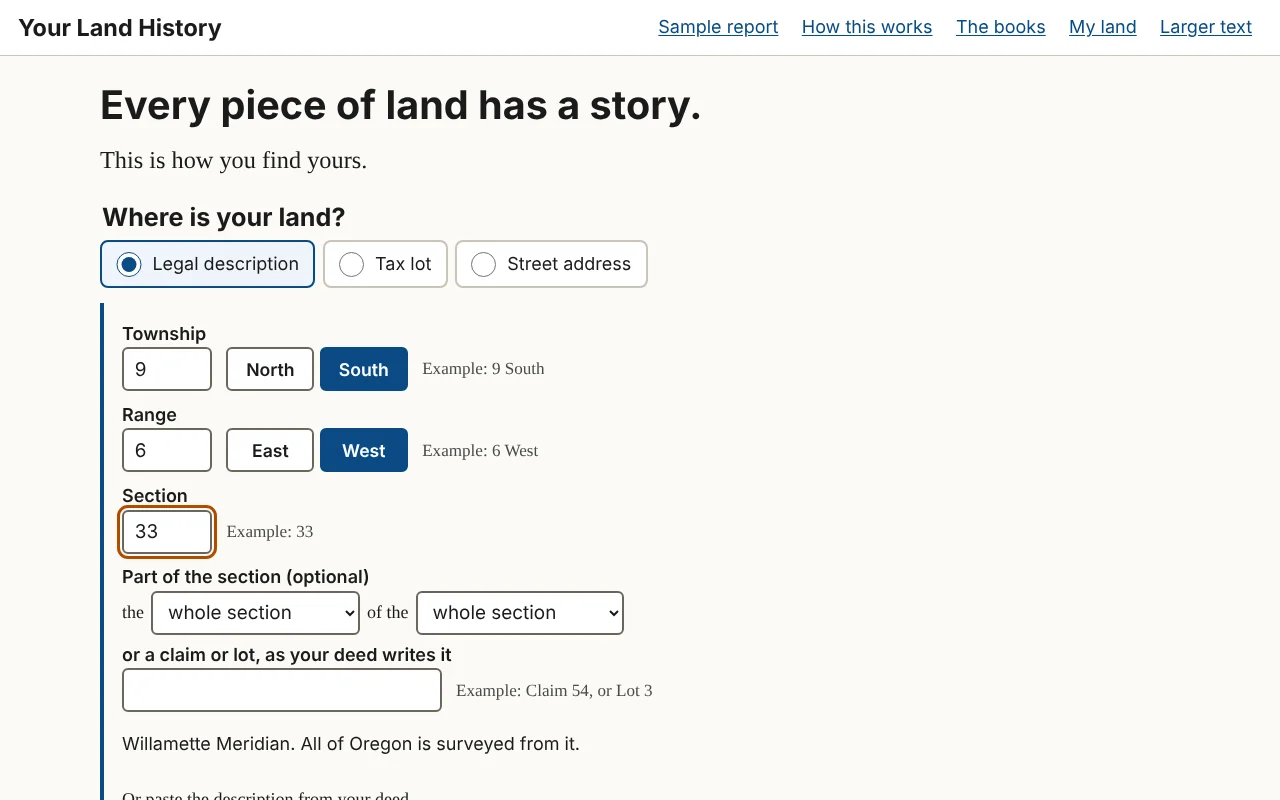Click 'Every piece of land has a story.' heading
Screen dimensions: 1280x800
[x=401, y=105]
